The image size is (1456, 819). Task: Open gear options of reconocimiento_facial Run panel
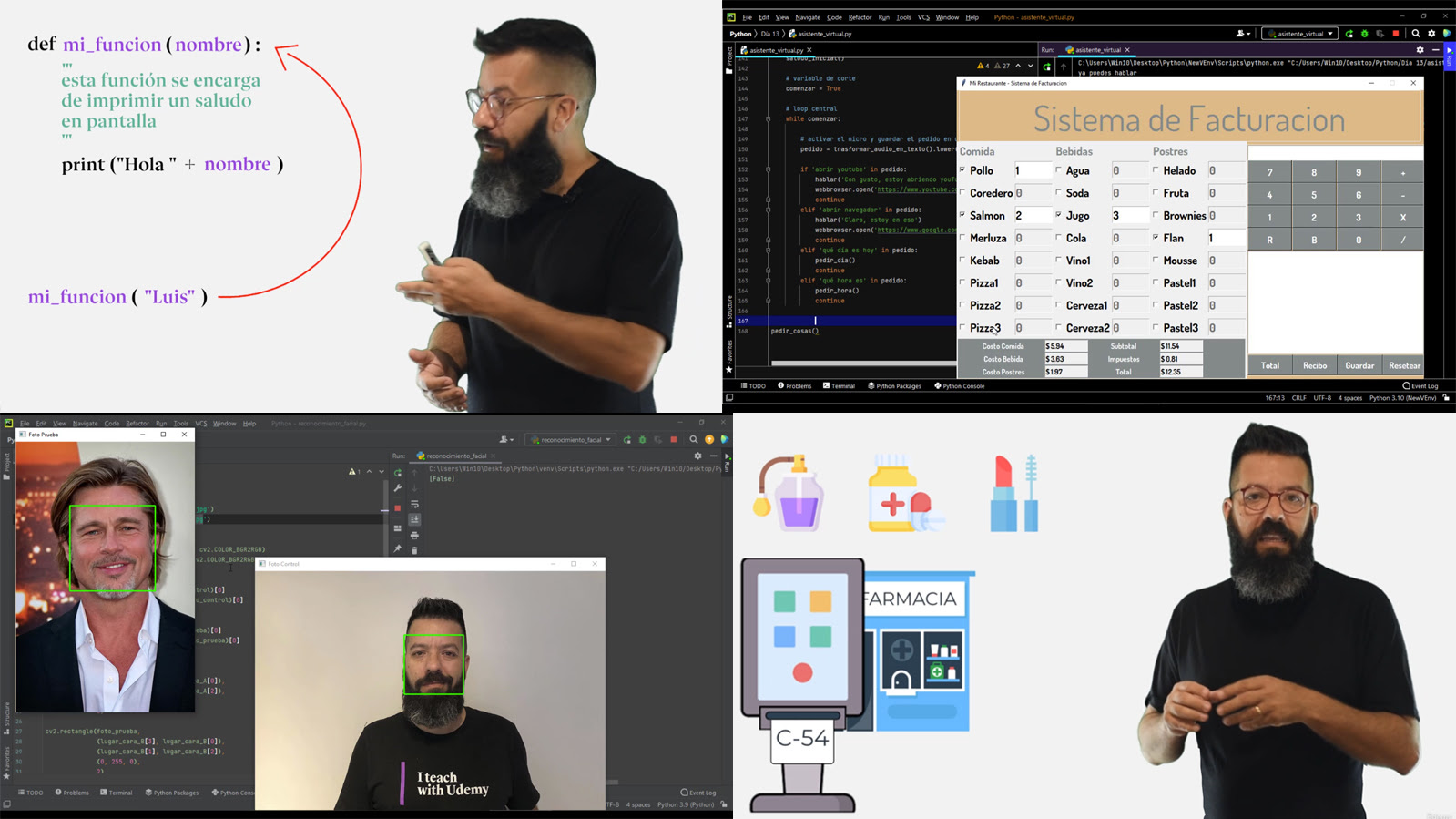tap(697, 456)
